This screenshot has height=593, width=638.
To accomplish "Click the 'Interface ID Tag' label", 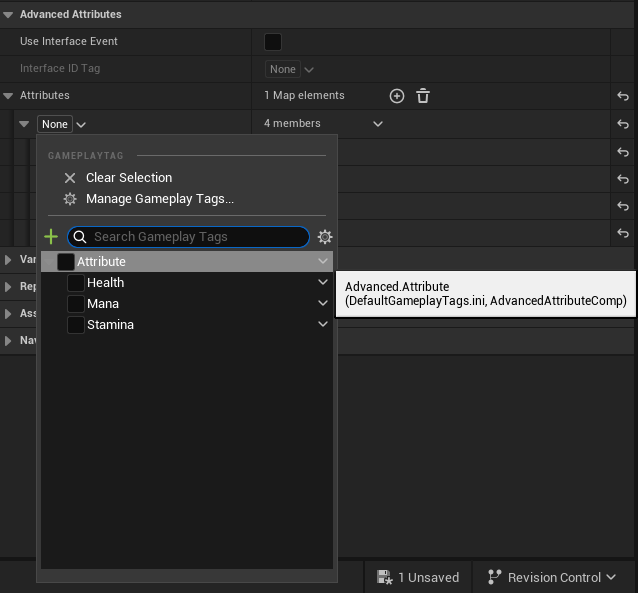I will click(x=60, y=68).
